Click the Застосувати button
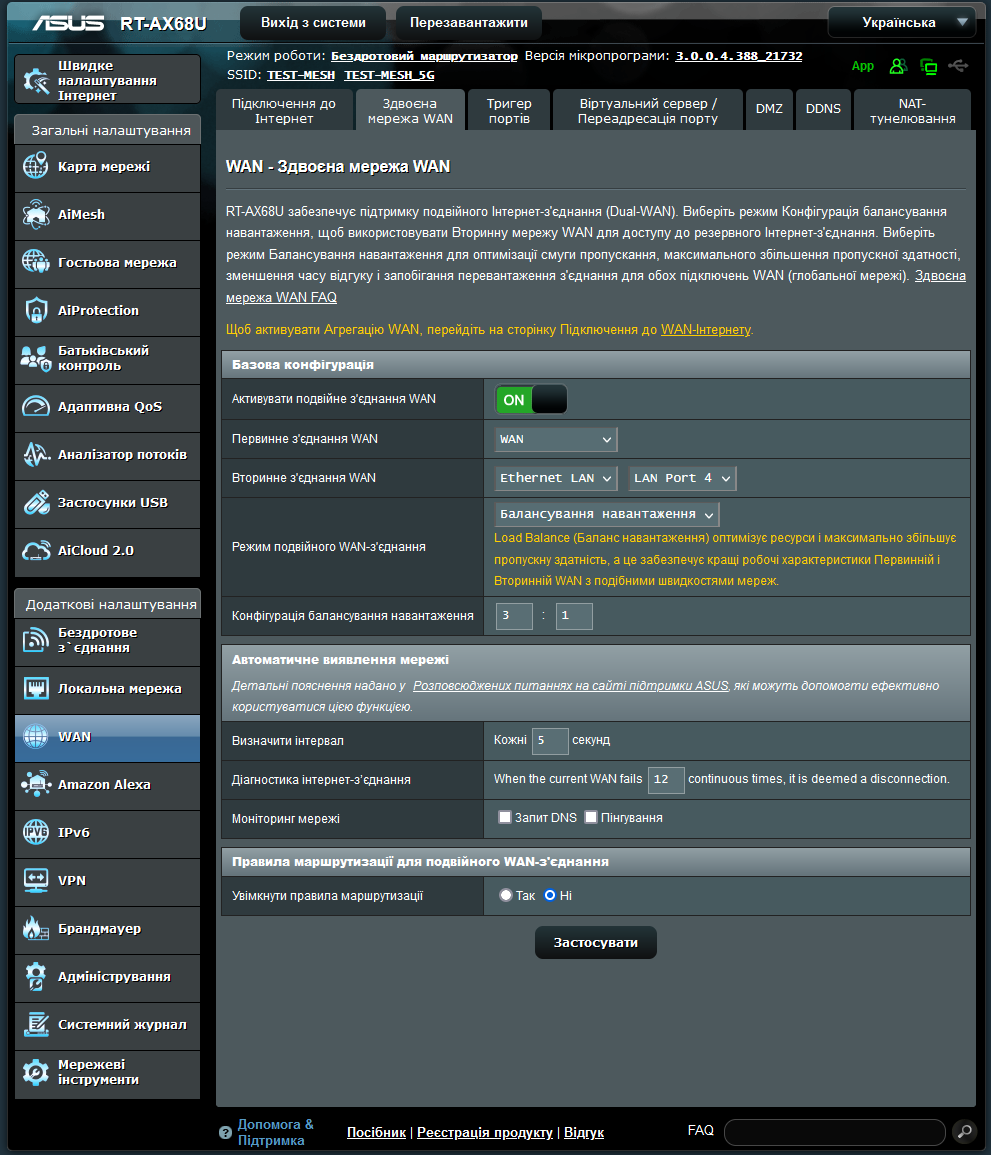Image resolution: width=991 pixels, height=1155 pixels. click(595, 943)
